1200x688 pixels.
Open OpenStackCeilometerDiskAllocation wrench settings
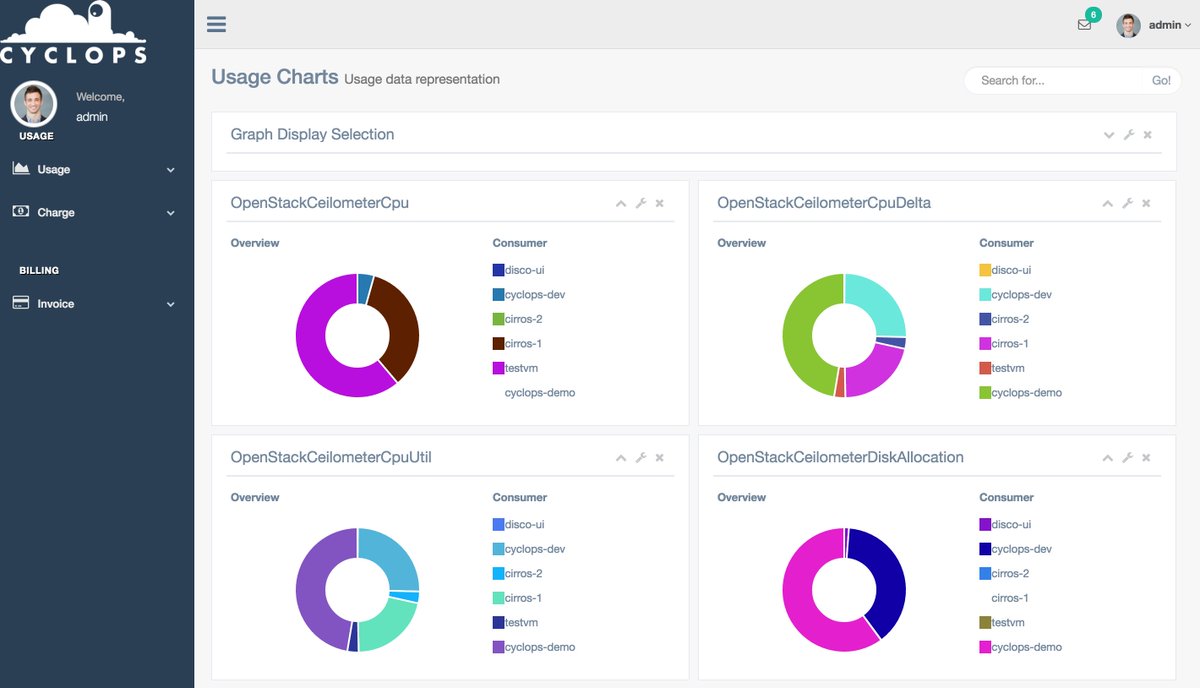[x=1127, y=458]
